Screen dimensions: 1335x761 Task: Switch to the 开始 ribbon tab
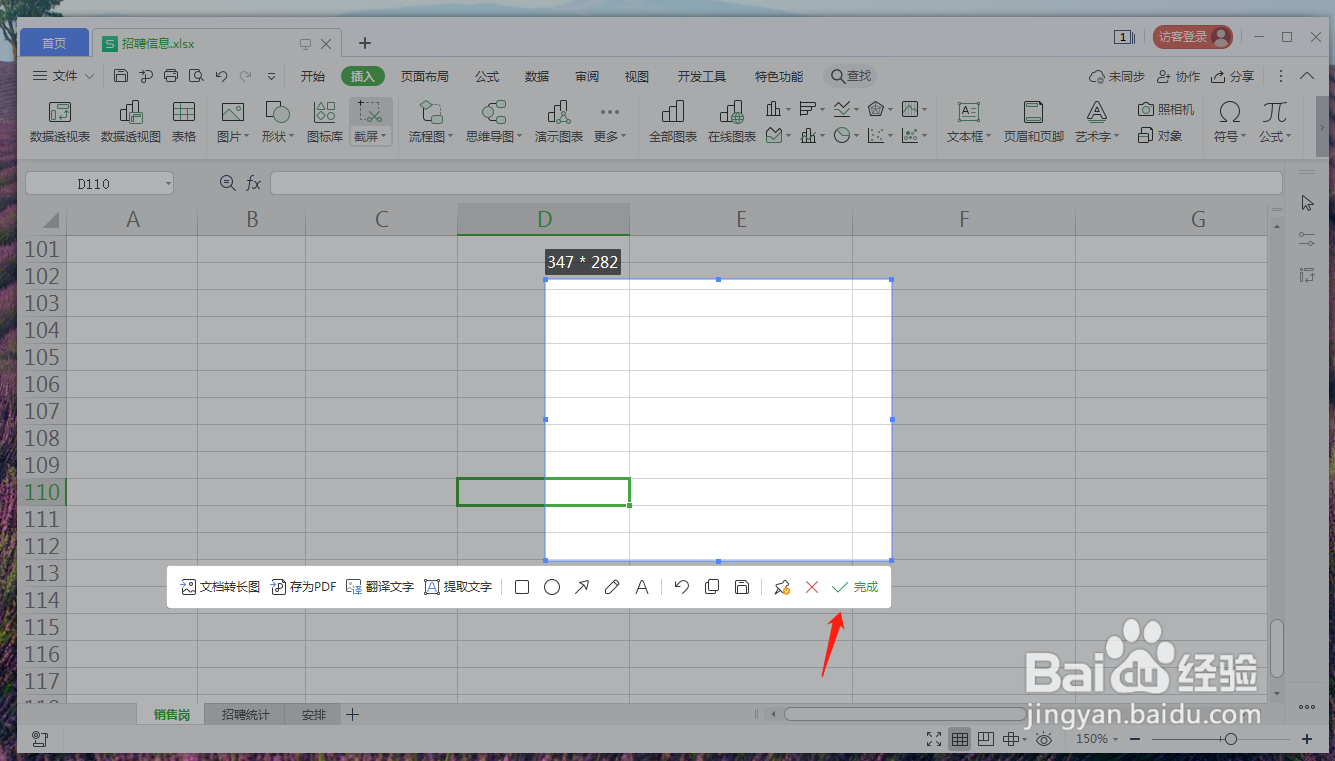tap(313, 76)
